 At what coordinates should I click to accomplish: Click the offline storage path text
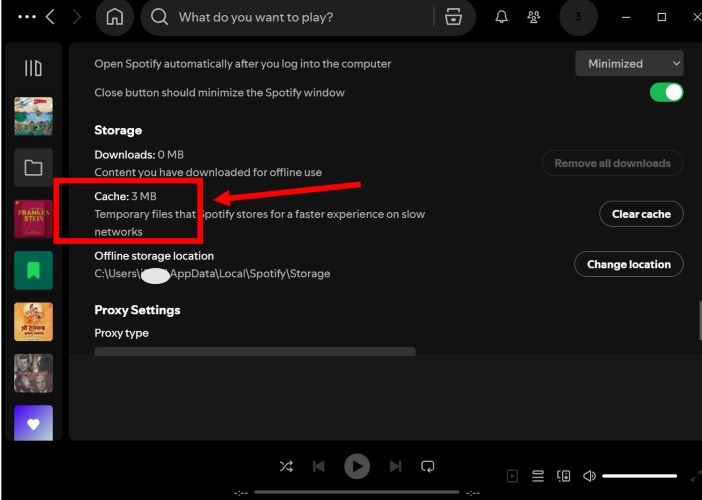pyautogui.click(x=212, y=274)
